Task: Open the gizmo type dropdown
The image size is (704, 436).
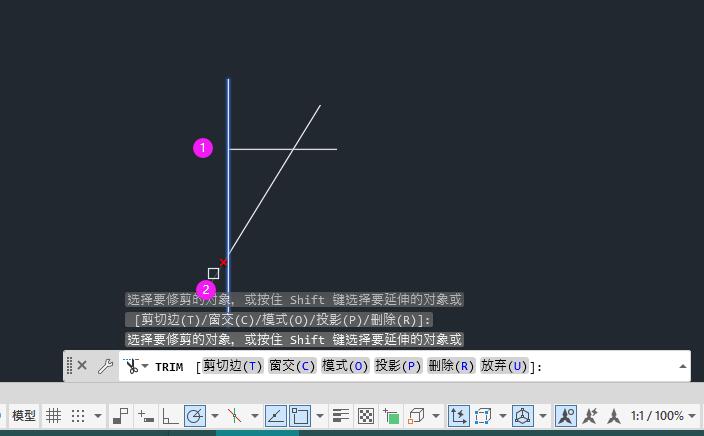Action: [542, 416]
